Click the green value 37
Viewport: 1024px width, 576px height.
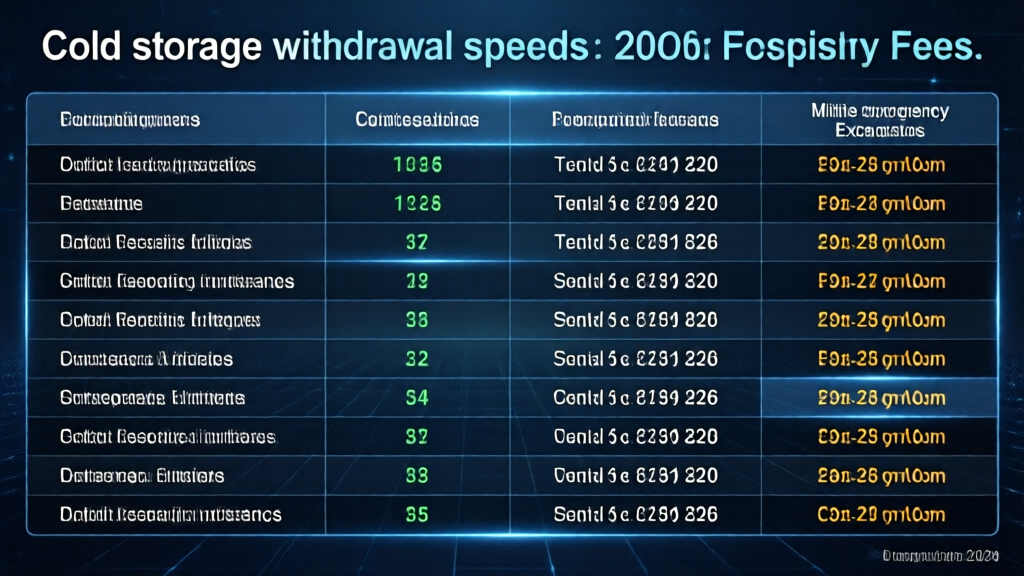[x=417, y=242]
